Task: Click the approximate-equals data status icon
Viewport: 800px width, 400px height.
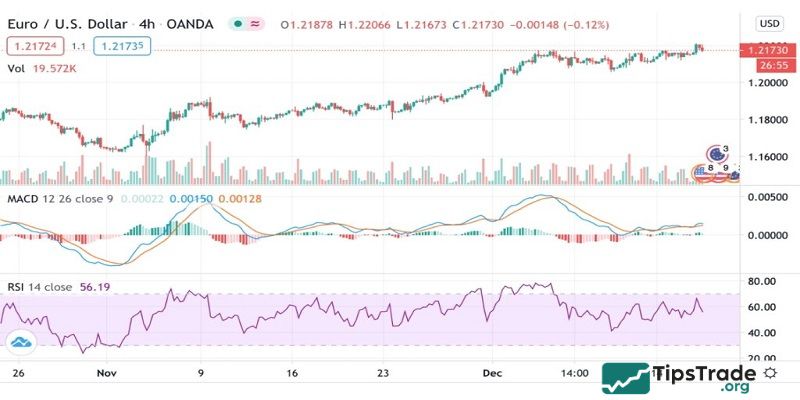Action: [255, 24]
